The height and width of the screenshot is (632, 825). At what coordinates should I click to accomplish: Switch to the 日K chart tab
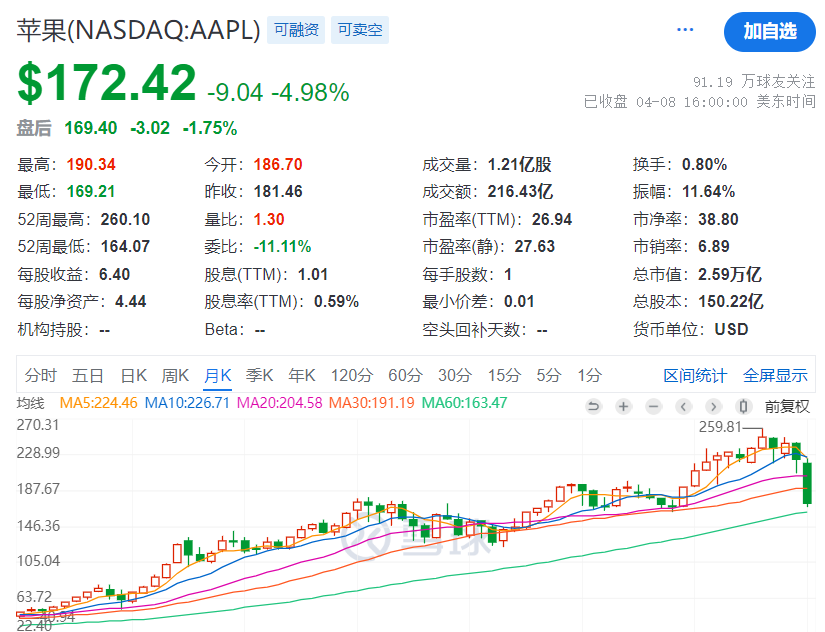coord(134,376)
